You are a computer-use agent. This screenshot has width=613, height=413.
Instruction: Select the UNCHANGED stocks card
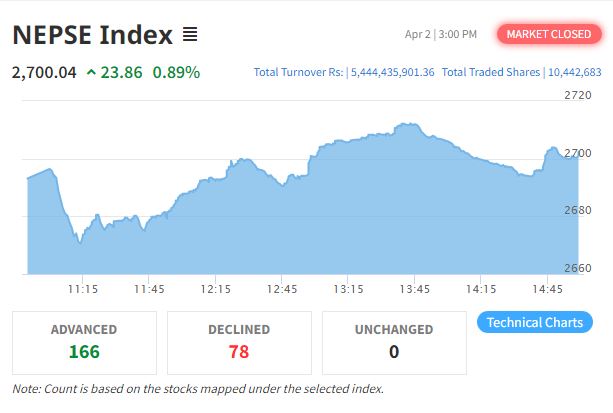coord(393,341)
